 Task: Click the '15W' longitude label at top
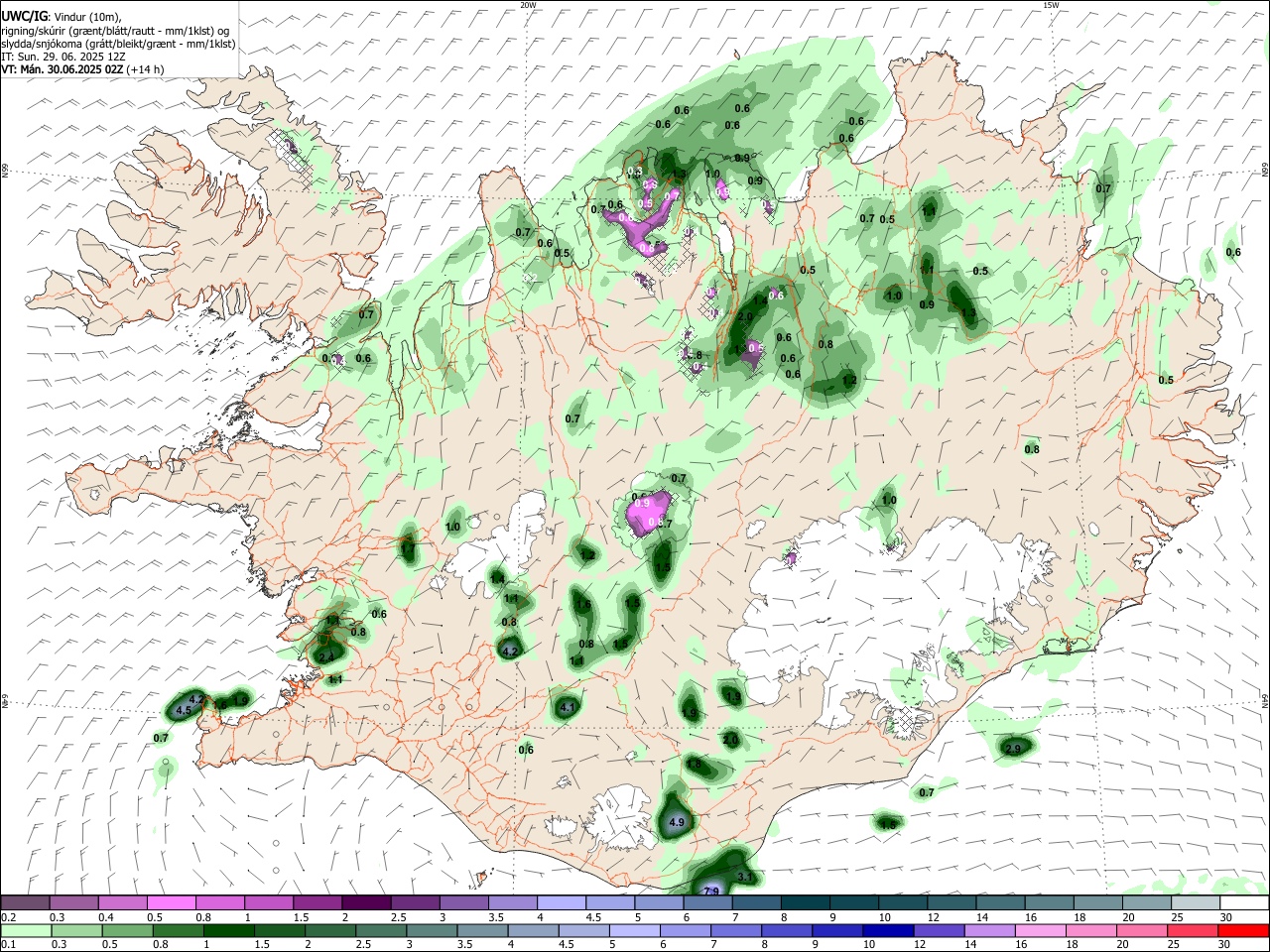(1051, 5)
